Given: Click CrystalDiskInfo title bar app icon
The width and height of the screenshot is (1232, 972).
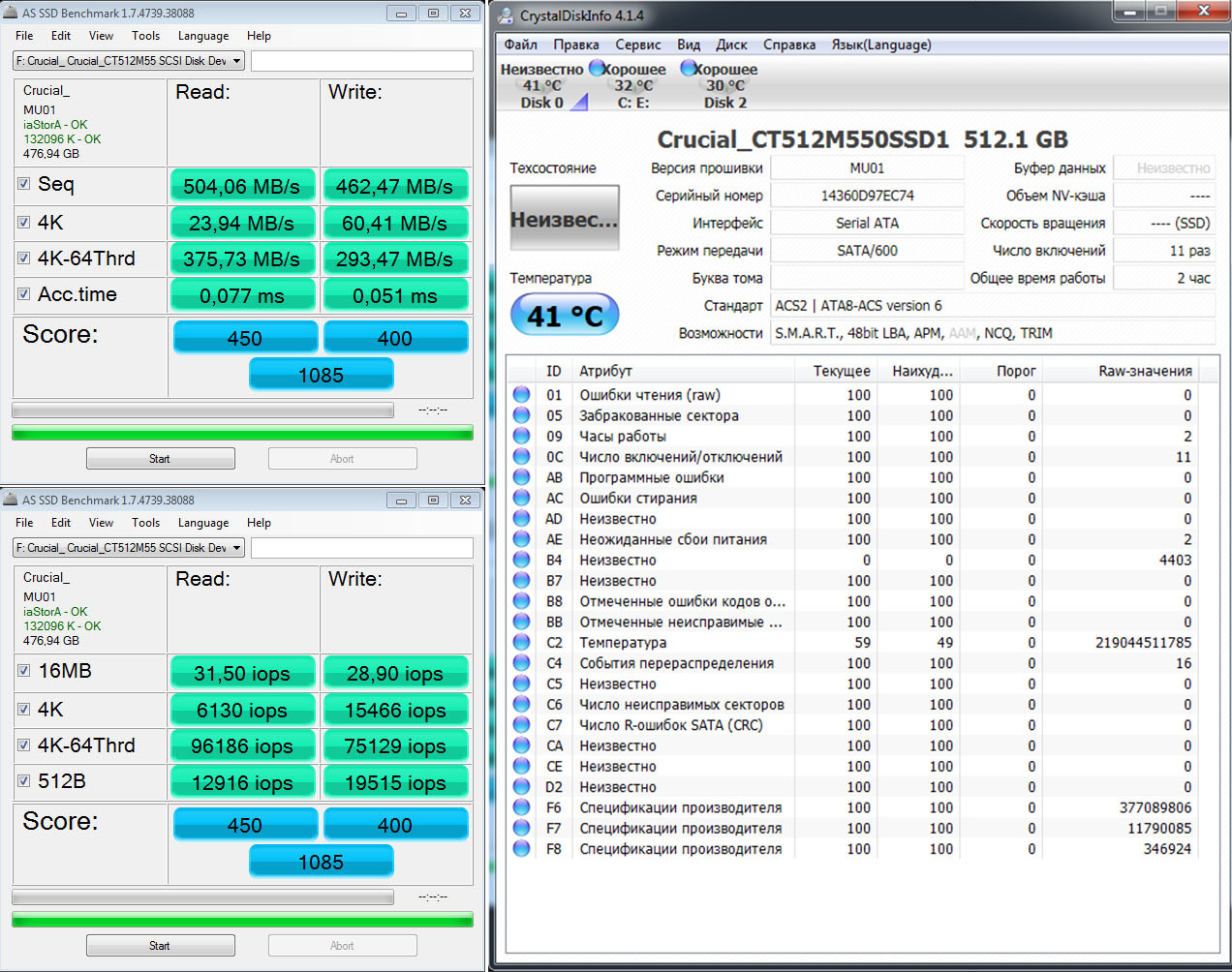Looking at the screenshot, I should click(506, 15).
